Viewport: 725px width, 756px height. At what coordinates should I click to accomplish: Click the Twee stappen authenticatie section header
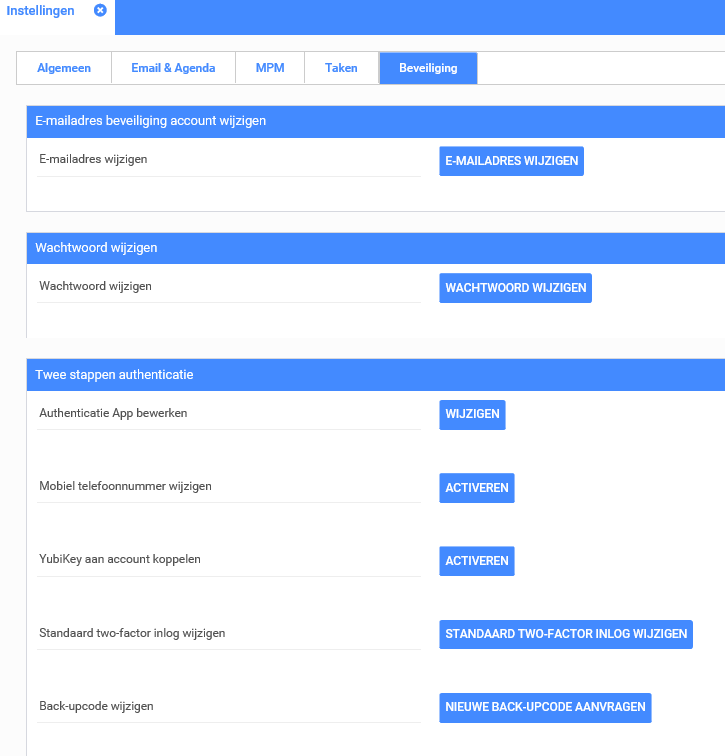pos(114,375)
